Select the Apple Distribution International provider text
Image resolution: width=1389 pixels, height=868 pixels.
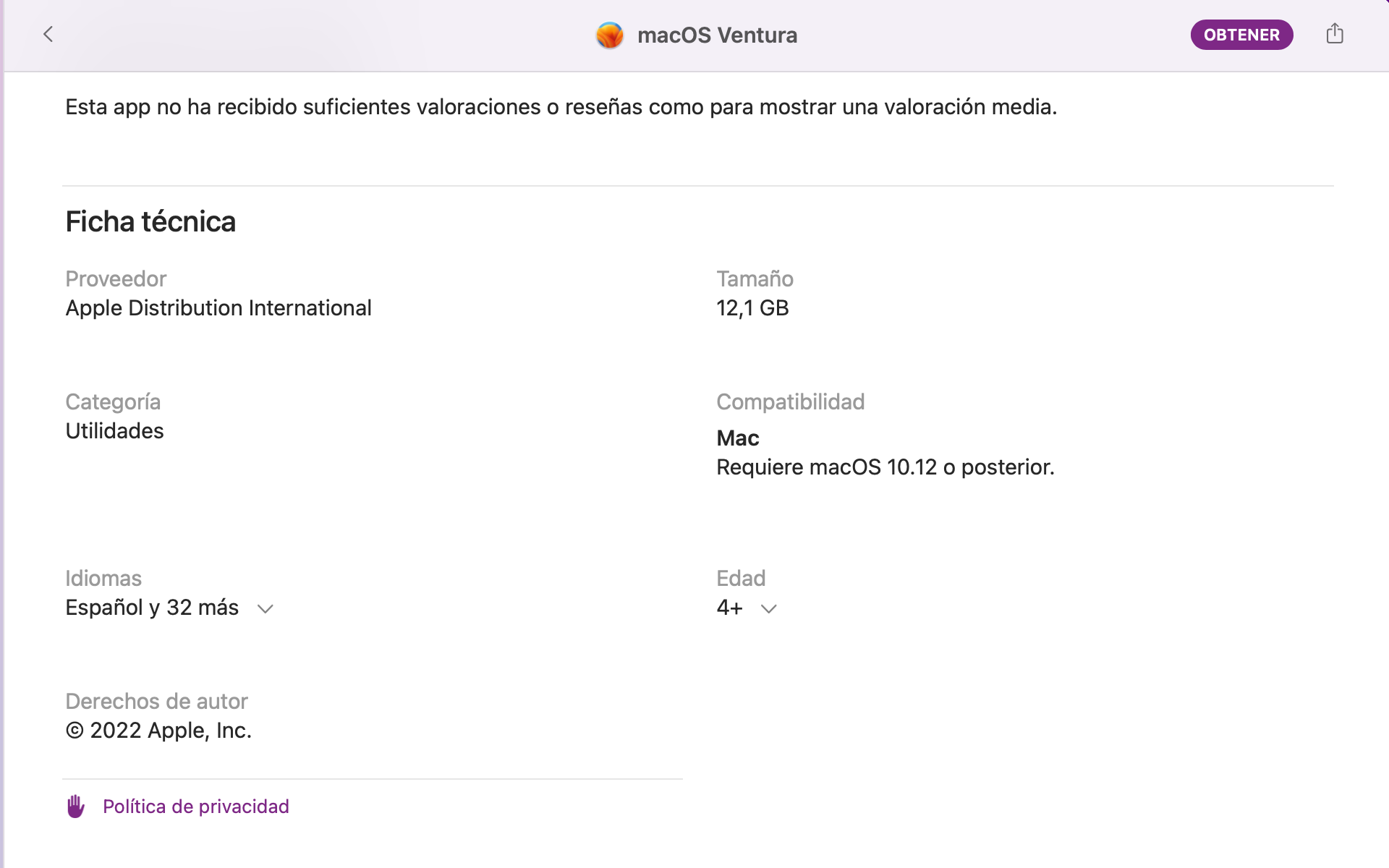(x=218, y=308)
